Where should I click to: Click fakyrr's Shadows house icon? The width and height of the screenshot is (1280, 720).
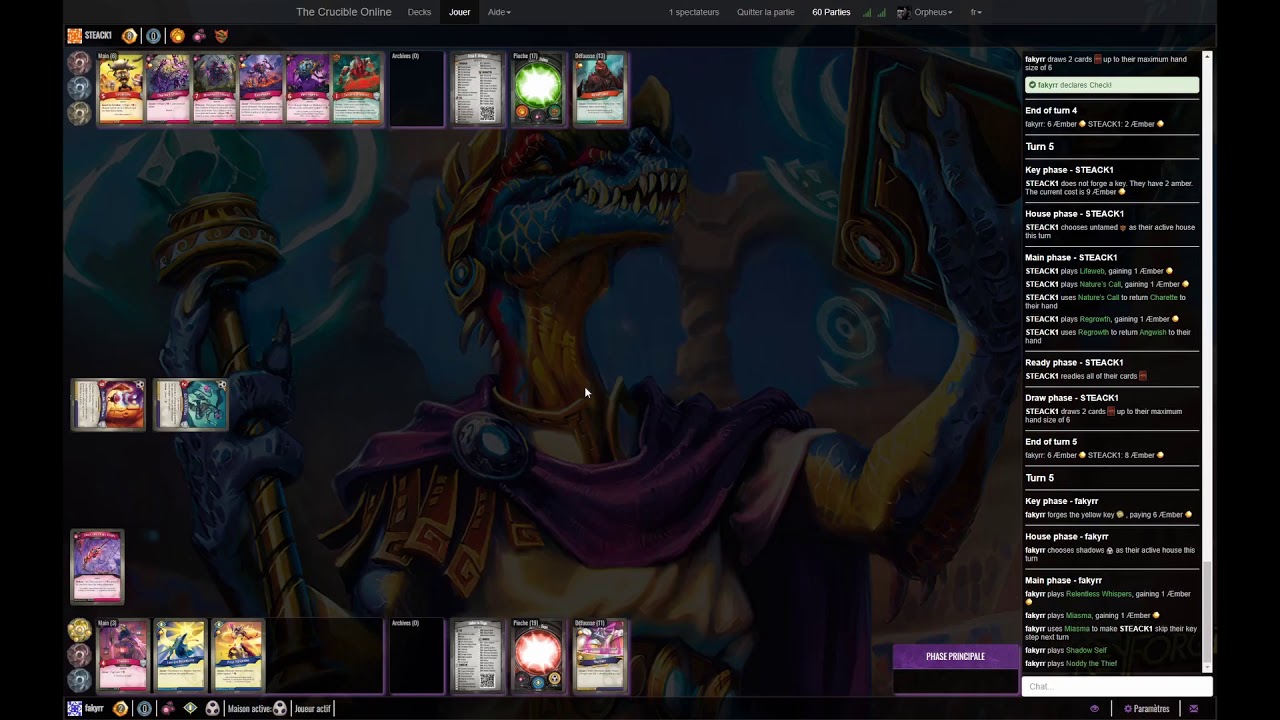tap(212, 708)
